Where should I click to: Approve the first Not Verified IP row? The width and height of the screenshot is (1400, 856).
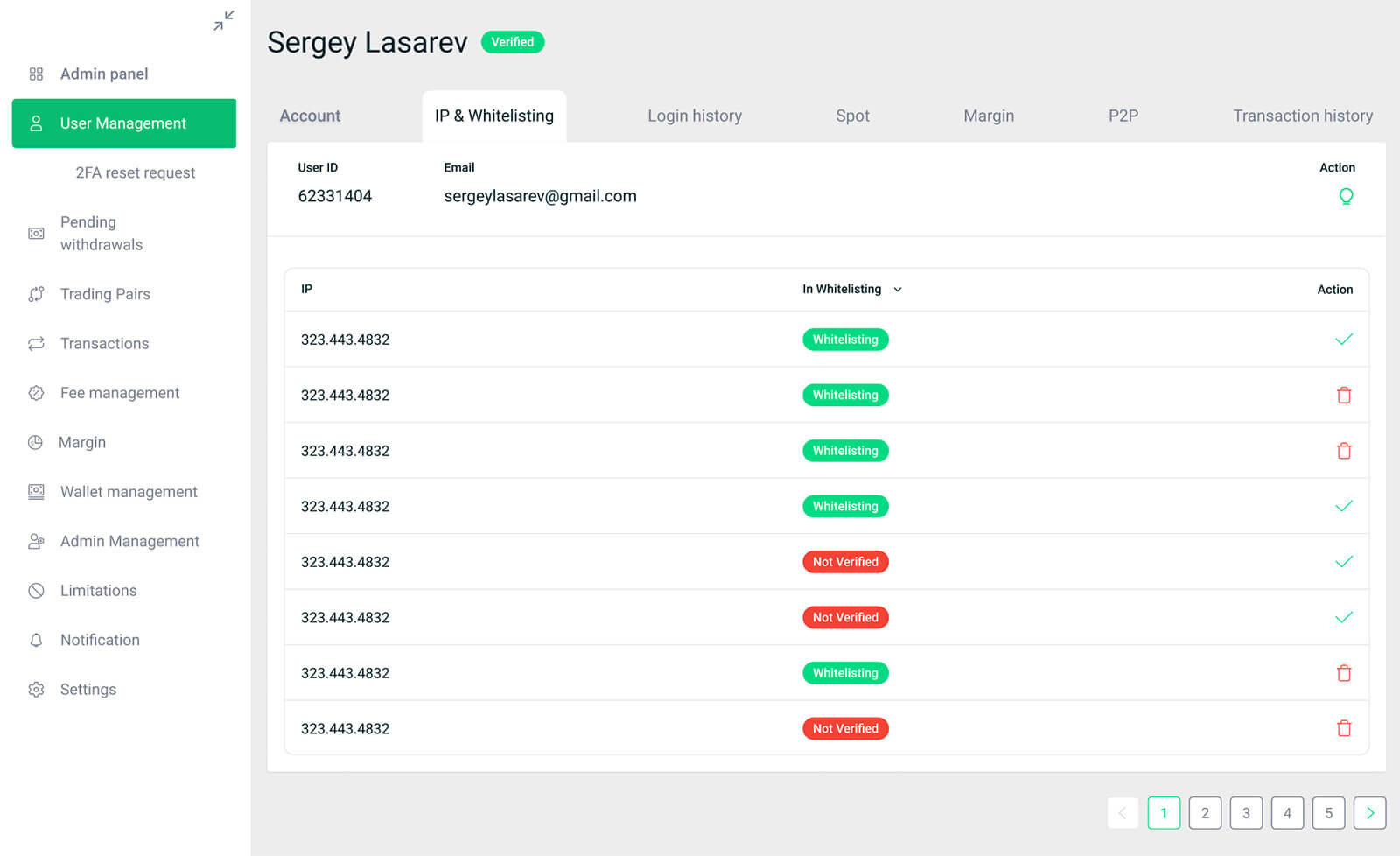[x=1344, y=562]
